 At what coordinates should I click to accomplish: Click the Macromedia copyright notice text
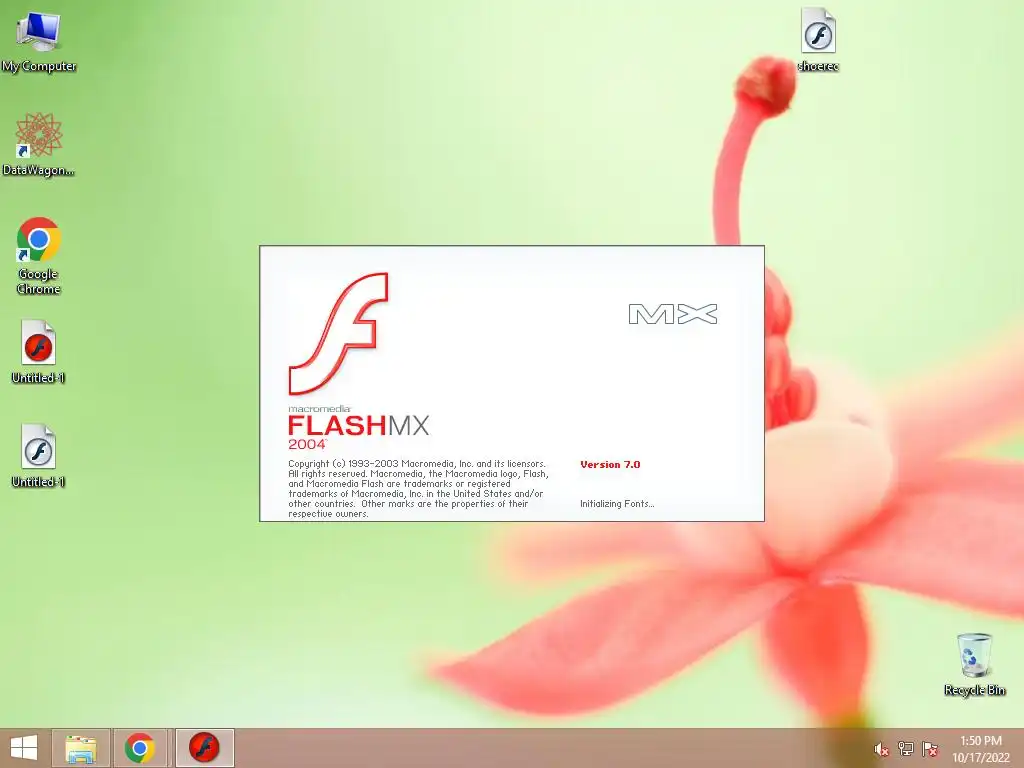419,488
